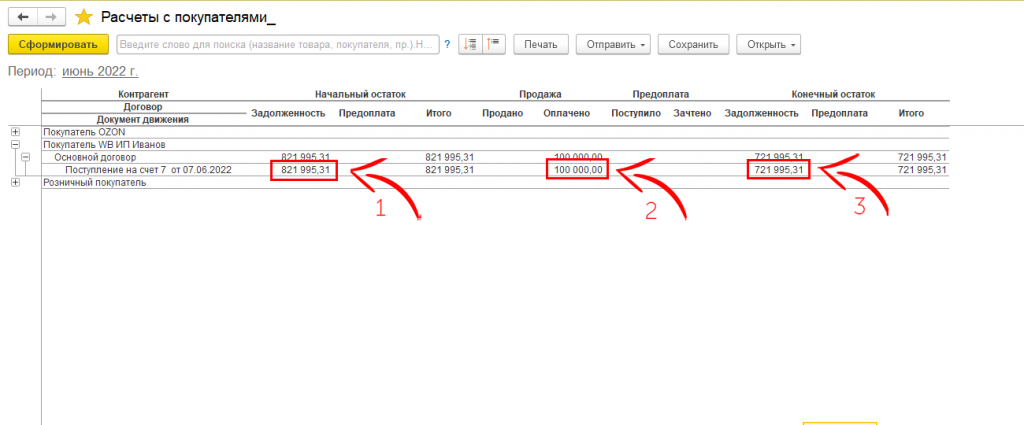
Task: Click the expand all groups icon
Action: pos(471,45)
